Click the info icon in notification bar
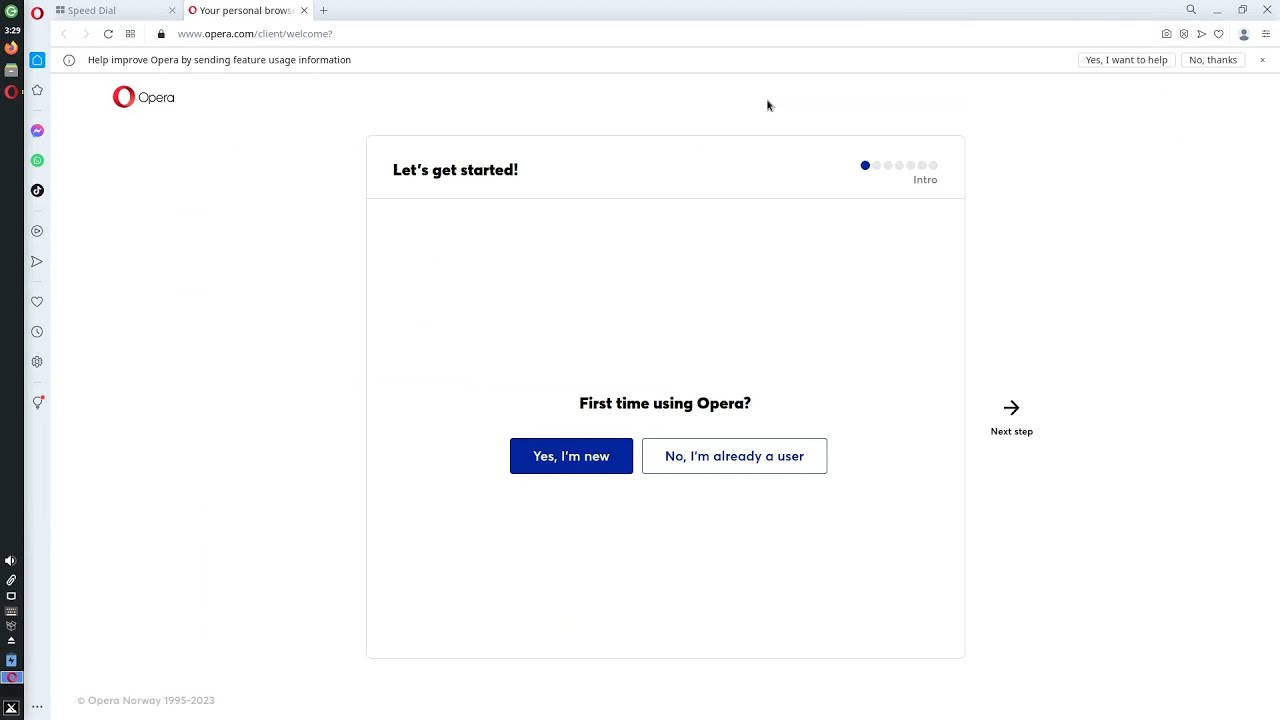 (69, 60)
